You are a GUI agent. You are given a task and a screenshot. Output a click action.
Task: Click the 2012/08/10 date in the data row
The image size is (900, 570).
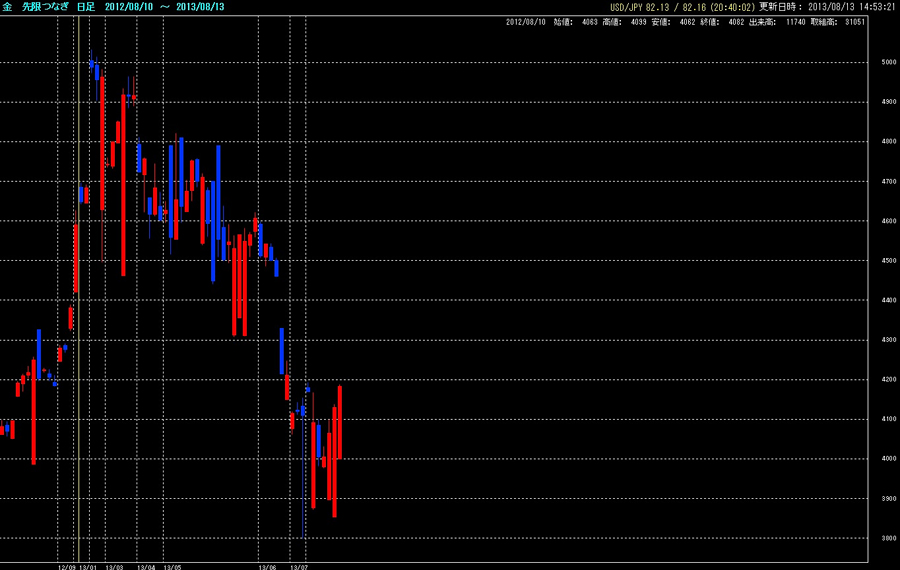coord(525,22)
